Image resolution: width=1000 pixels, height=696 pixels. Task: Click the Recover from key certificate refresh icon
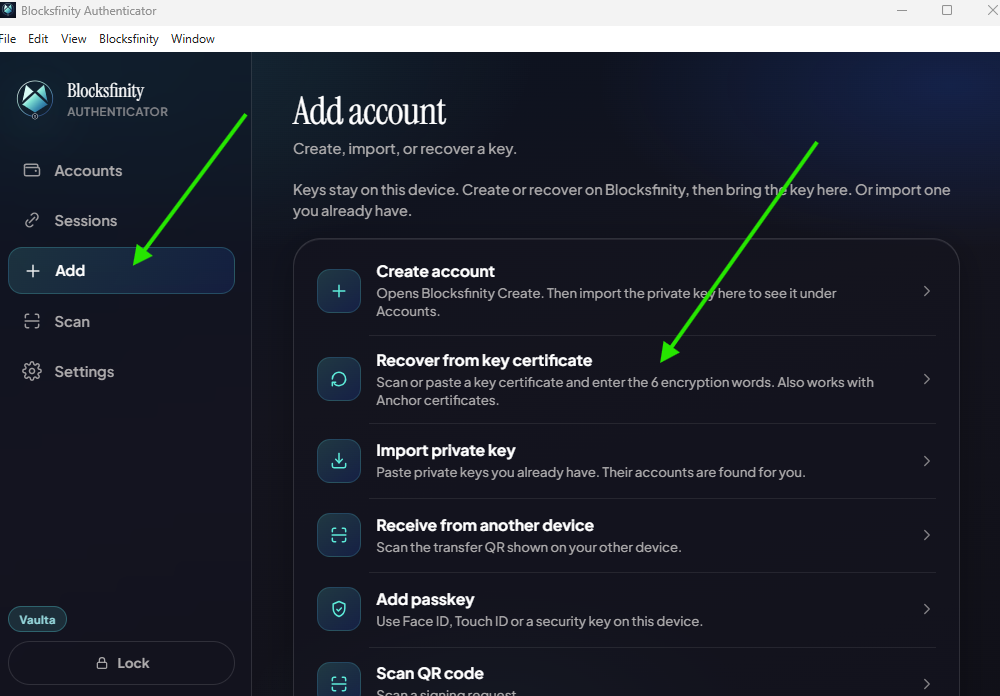coord(339,379)
